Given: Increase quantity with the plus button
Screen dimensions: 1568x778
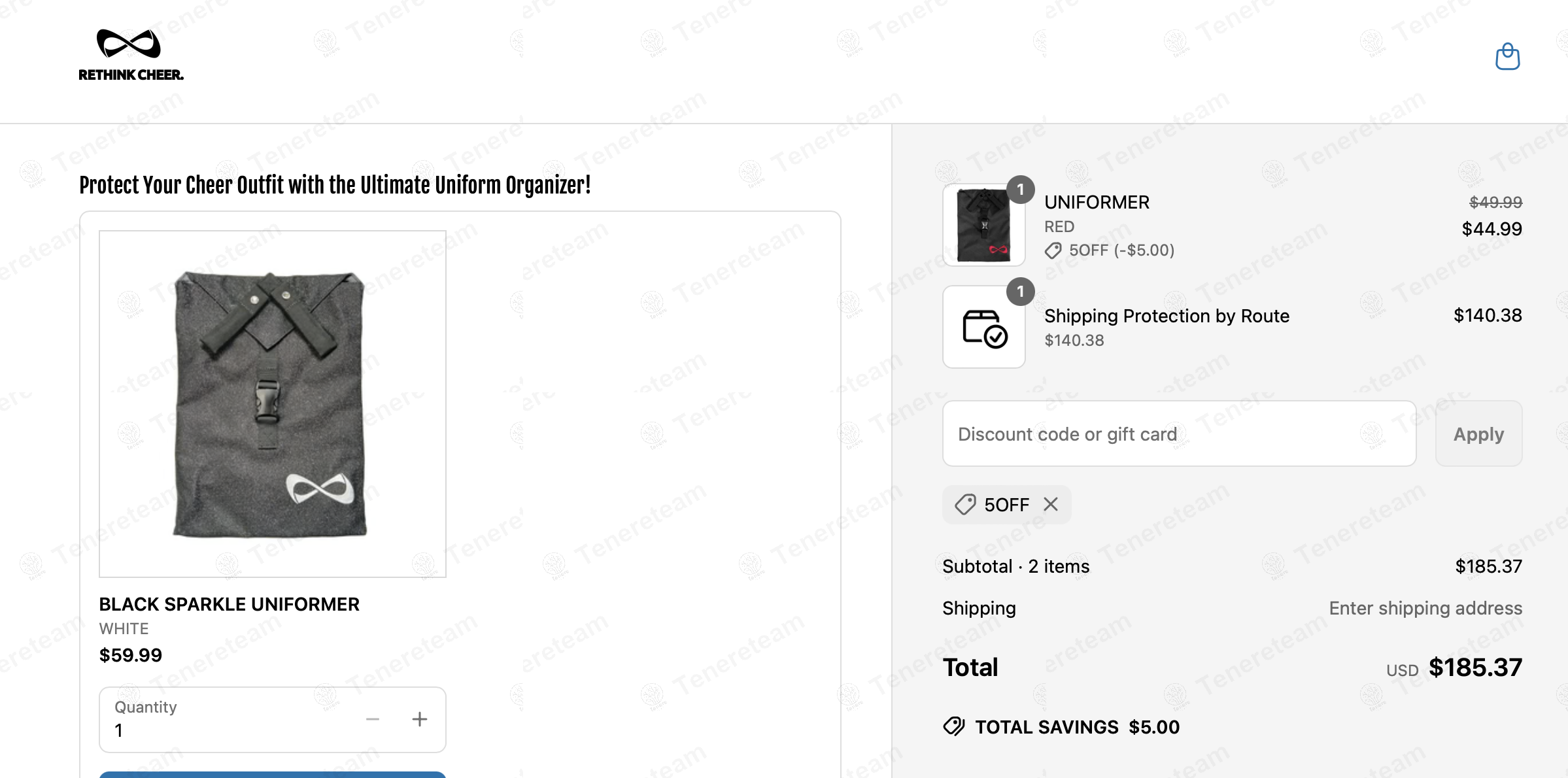Looking at the screenshot, I should [x=420, y=719].
